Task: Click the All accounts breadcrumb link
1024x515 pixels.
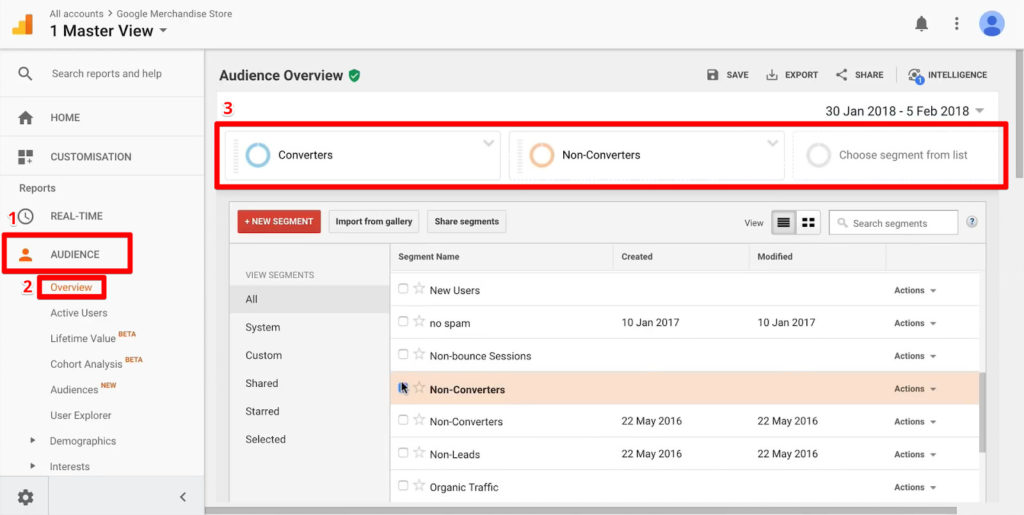Action: point(76,14)
